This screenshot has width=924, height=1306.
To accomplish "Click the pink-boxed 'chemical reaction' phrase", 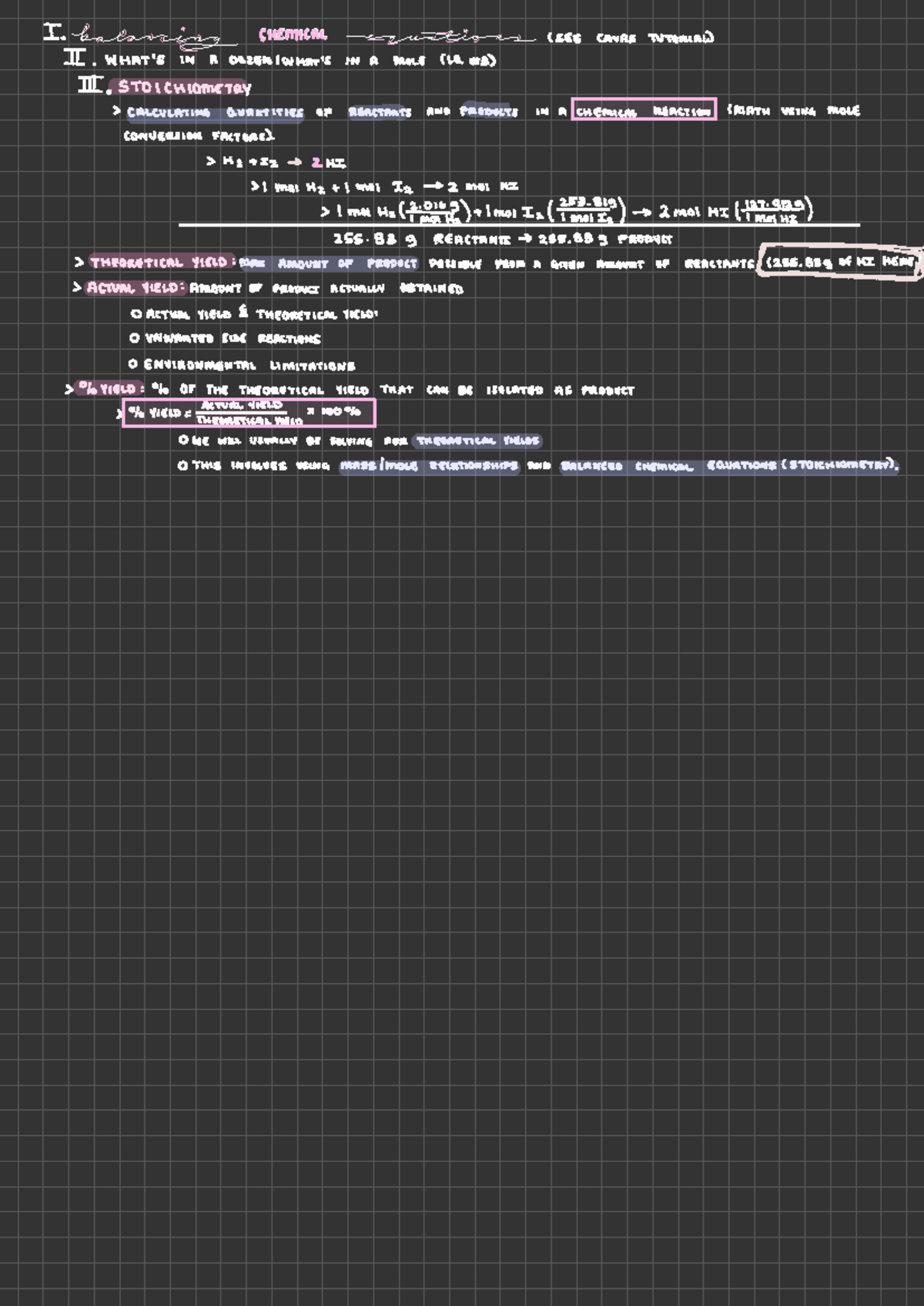I will [x=644, y=110].
